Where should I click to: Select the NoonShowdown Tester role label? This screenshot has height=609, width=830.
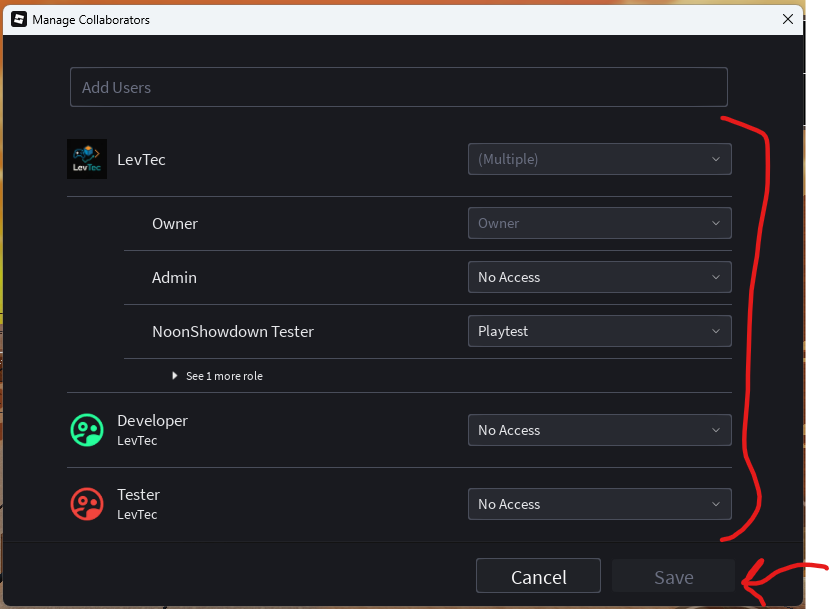pyautogui.click(x=233, y=332)
